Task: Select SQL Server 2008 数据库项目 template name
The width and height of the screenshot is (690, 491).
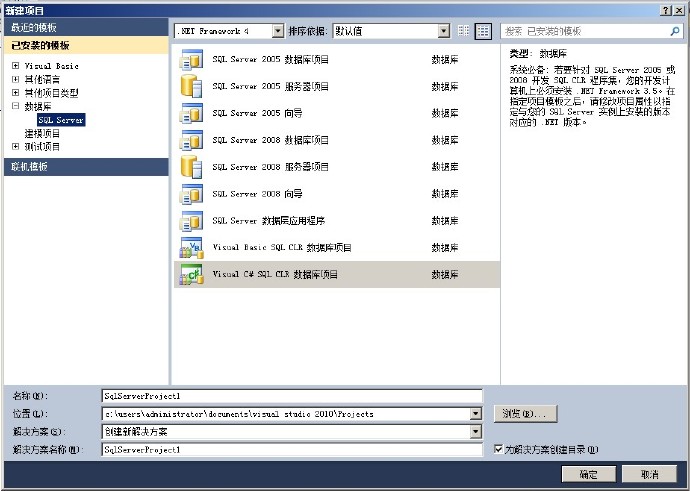Action: [271, 140]
